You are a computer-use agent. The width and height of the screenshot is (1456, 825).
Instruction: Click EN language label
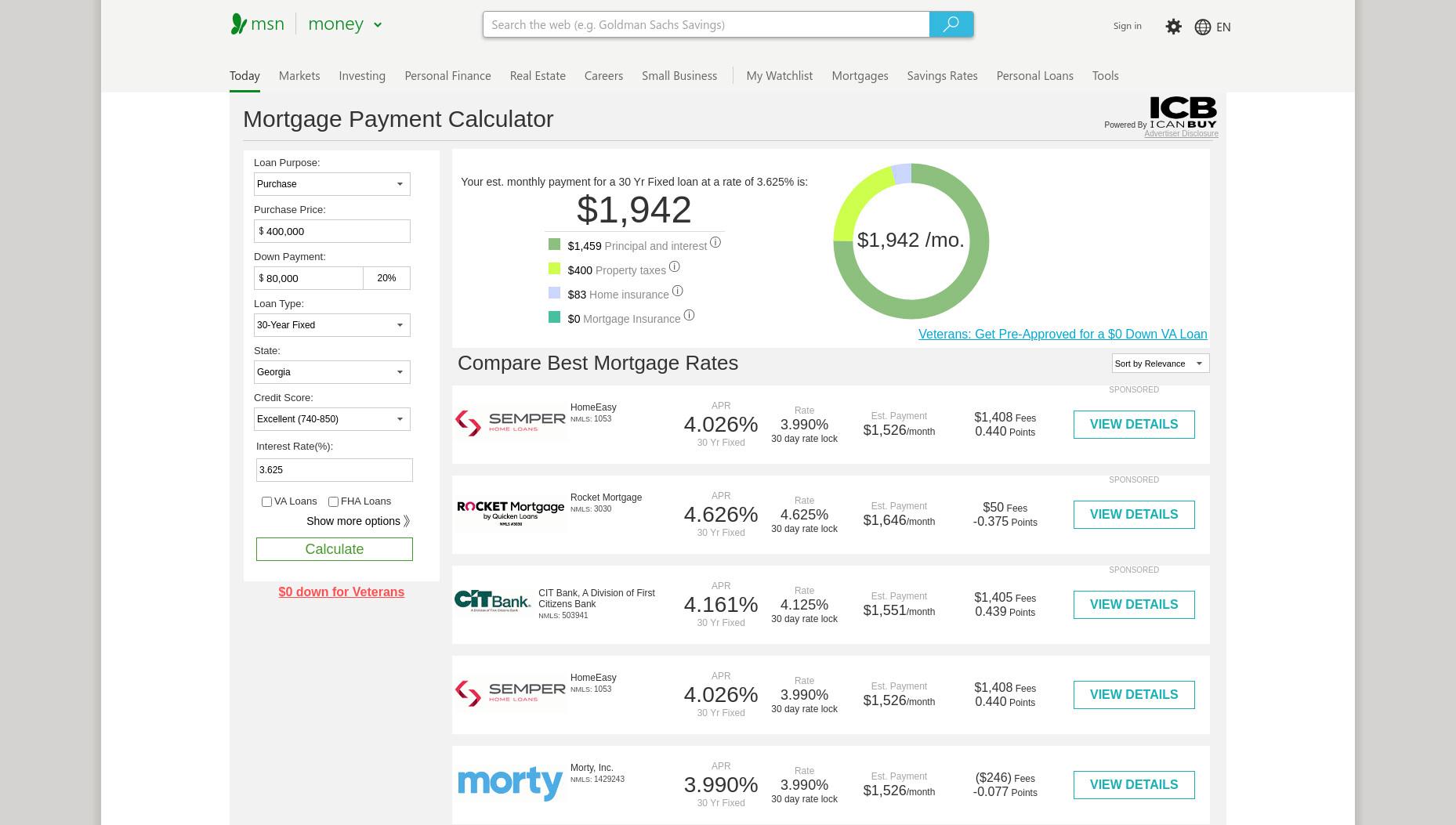point(1223,27)
